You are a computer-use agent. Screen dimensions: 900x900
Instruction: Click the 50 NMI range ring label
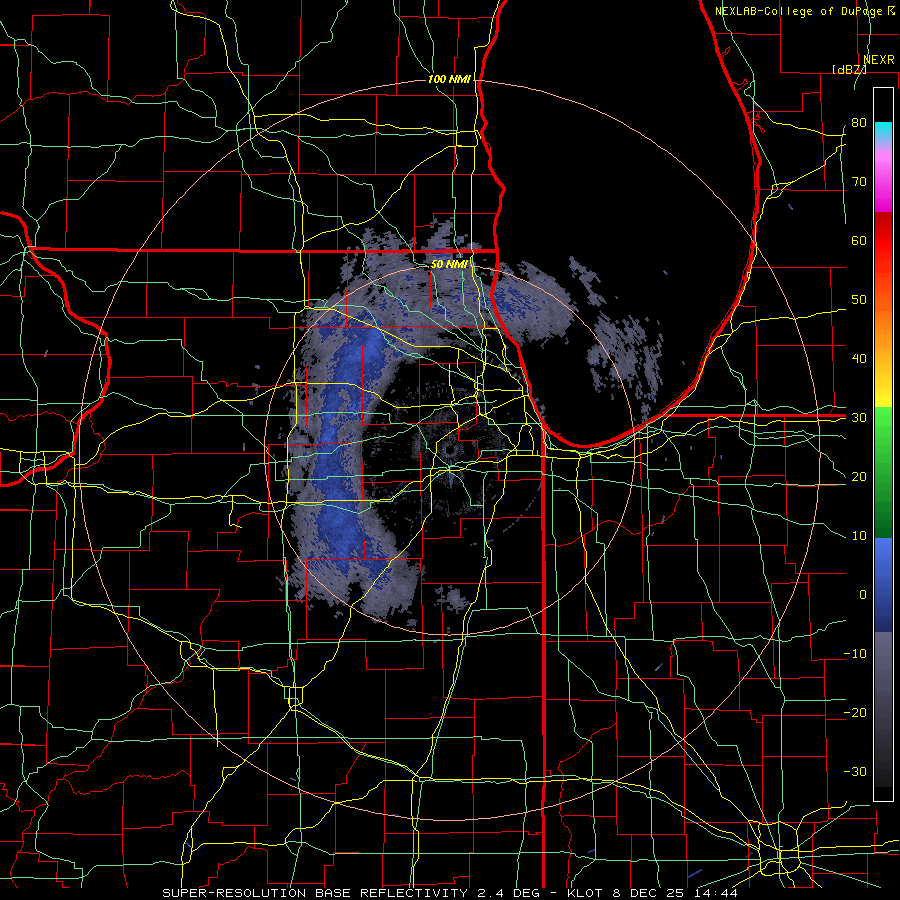click(x=449, y=265)
